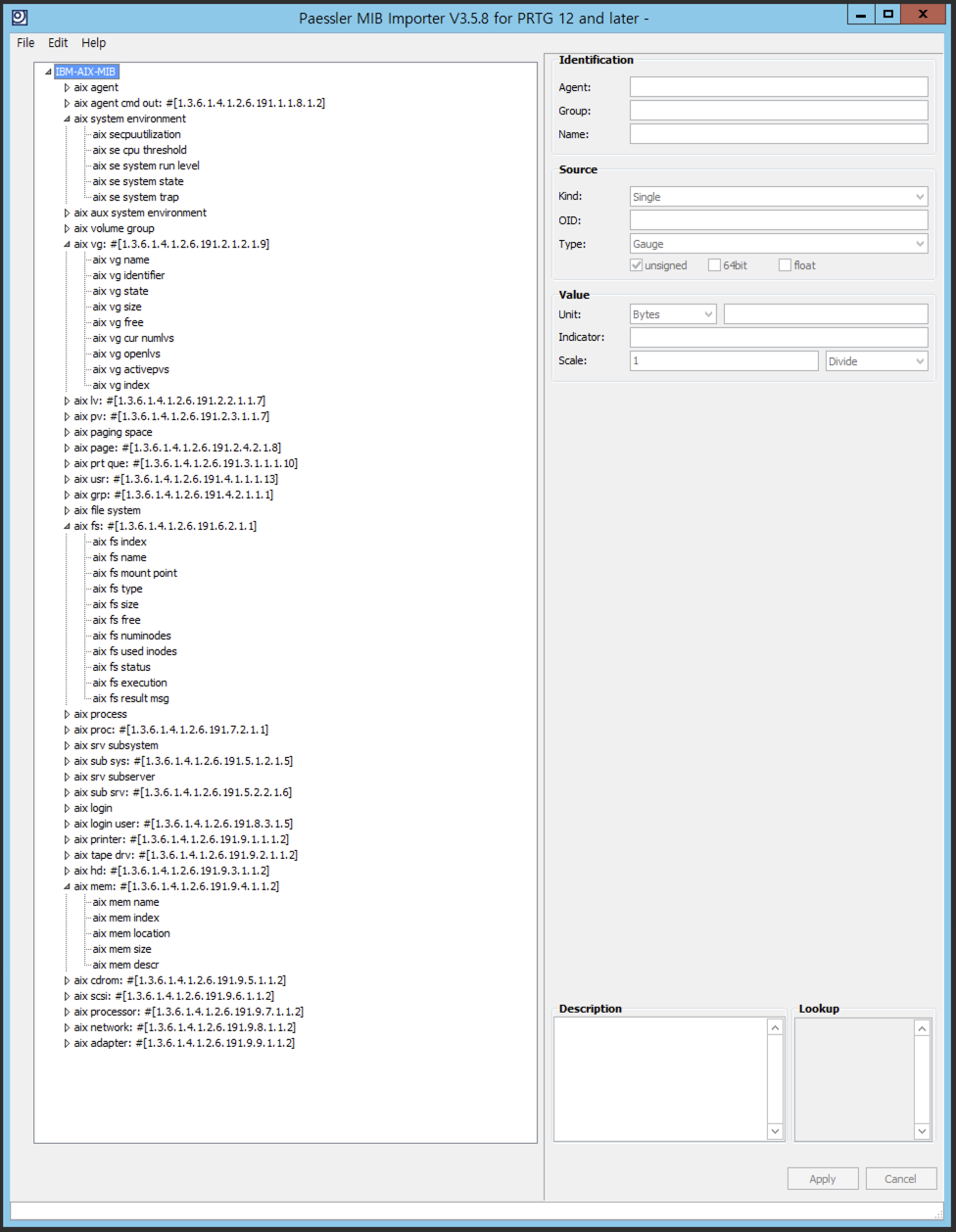The height and width of the screenshot is (1232, 956).
Task: Select aix cdrom table row
Action: point(179,980)
